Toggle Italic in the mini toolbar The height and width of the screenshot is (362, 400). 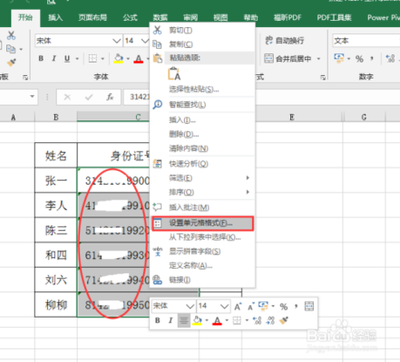(x=171, y=321)
